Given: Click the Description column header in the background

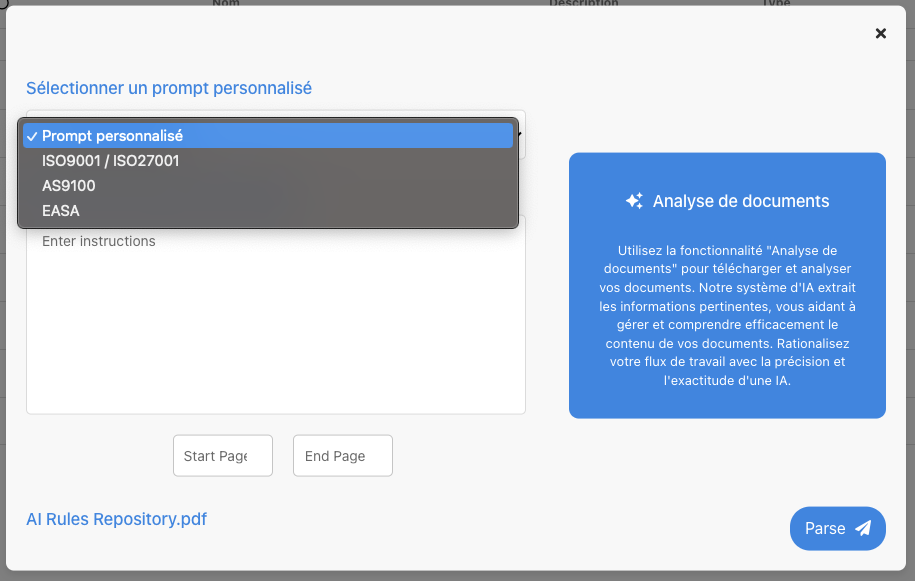Looking at the screenshot, I should click(x=584, y=3).
